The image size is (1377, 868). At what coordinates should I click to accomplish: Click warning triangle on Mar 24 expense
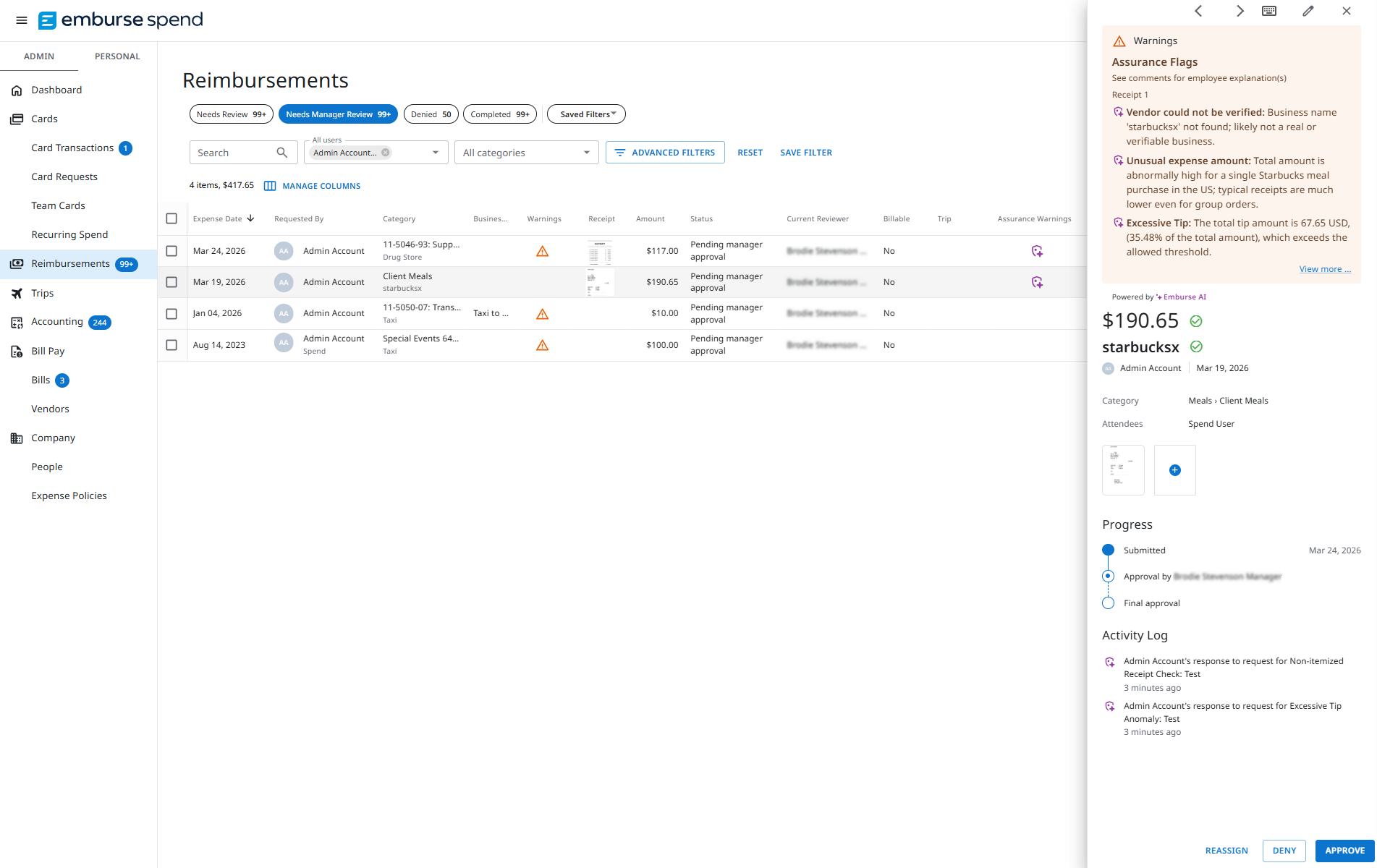542,251
